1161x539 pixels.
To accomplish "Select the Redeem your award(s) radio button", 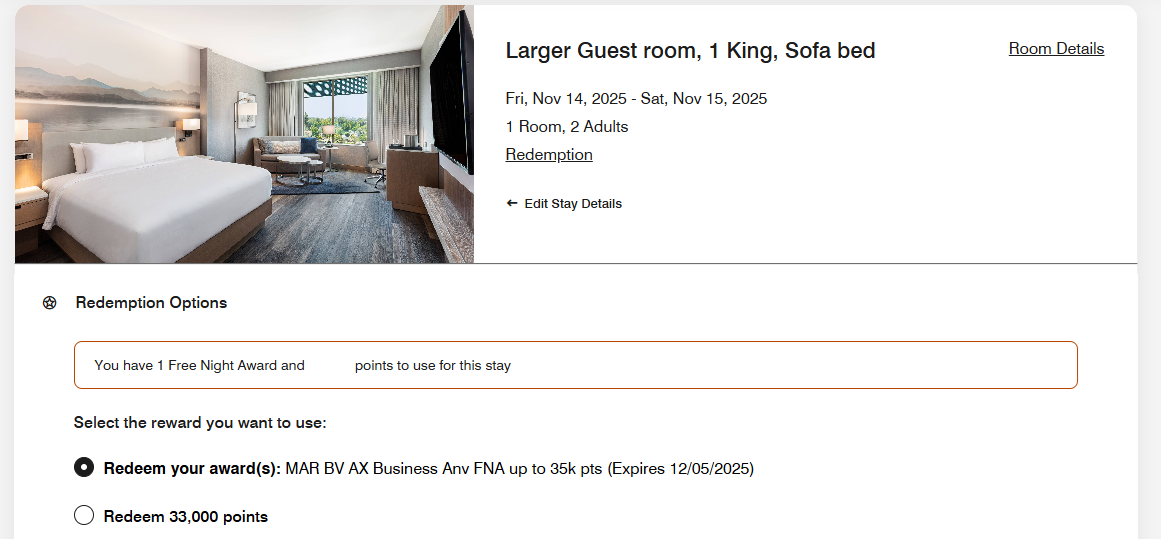I will tap(84, 467).
